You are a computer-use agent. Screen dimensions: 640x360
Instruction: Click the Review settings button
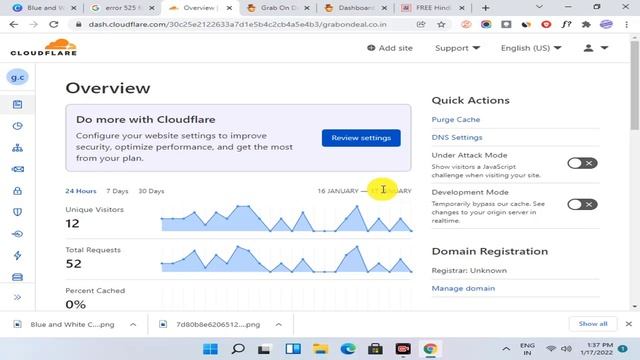[x=361, y=138]
